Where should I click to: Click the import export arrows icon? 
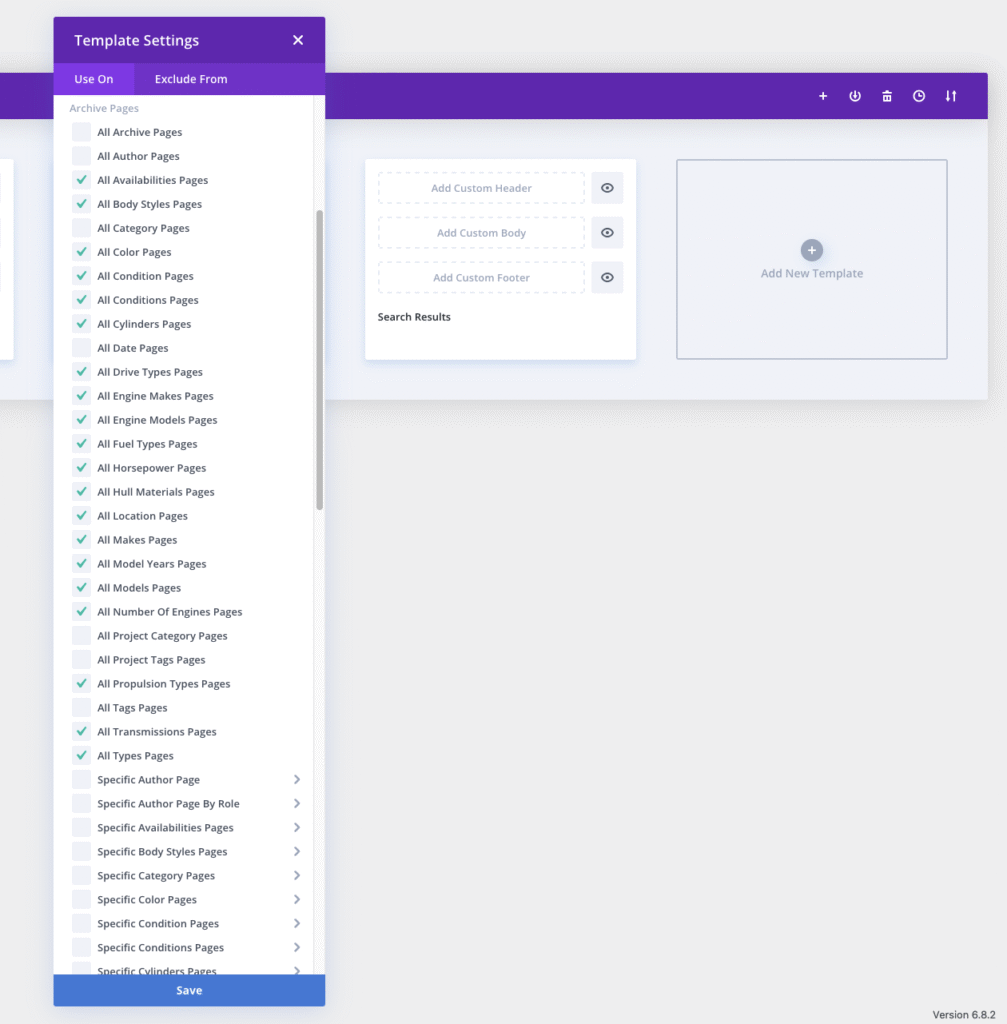pyautogui.click(x=951, y=96)
